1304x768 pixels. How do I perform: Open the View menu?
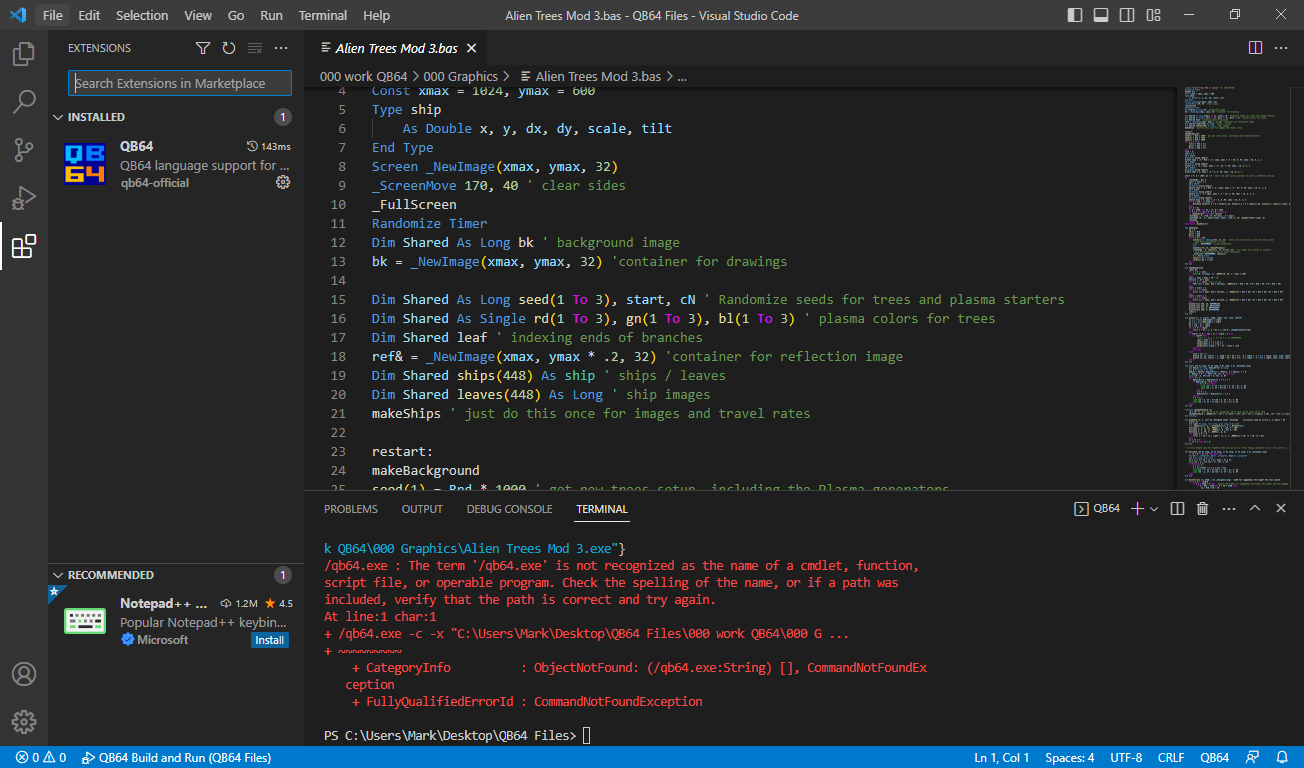[198, 15]
